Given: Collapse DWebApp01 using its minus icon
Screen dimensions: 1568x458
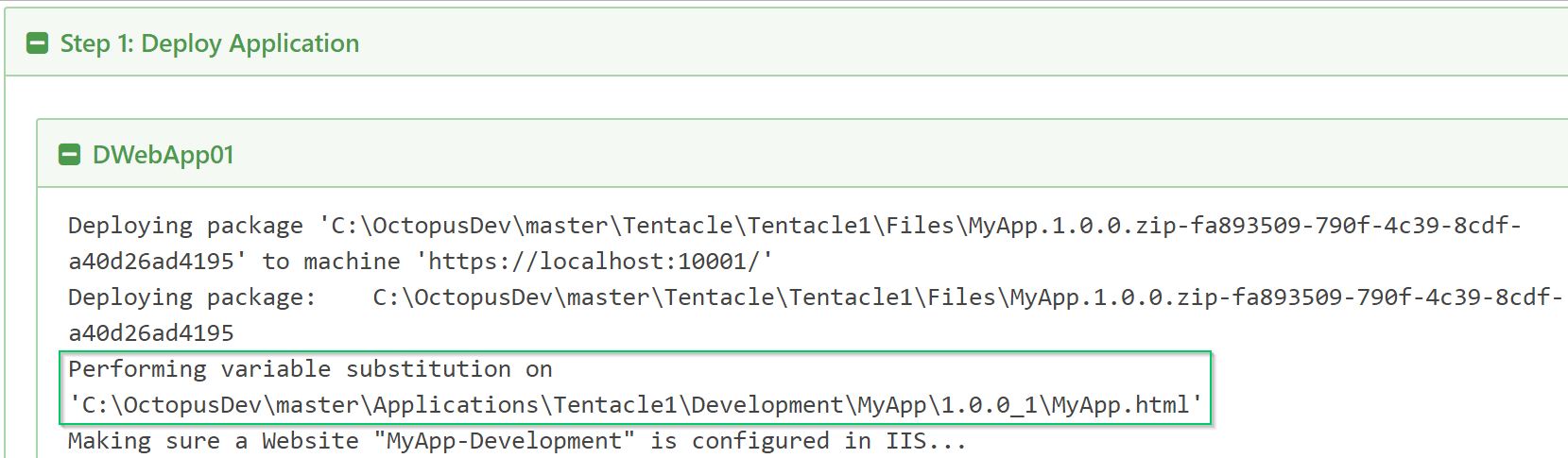Looking at the screenshot, I should point(69,155).
